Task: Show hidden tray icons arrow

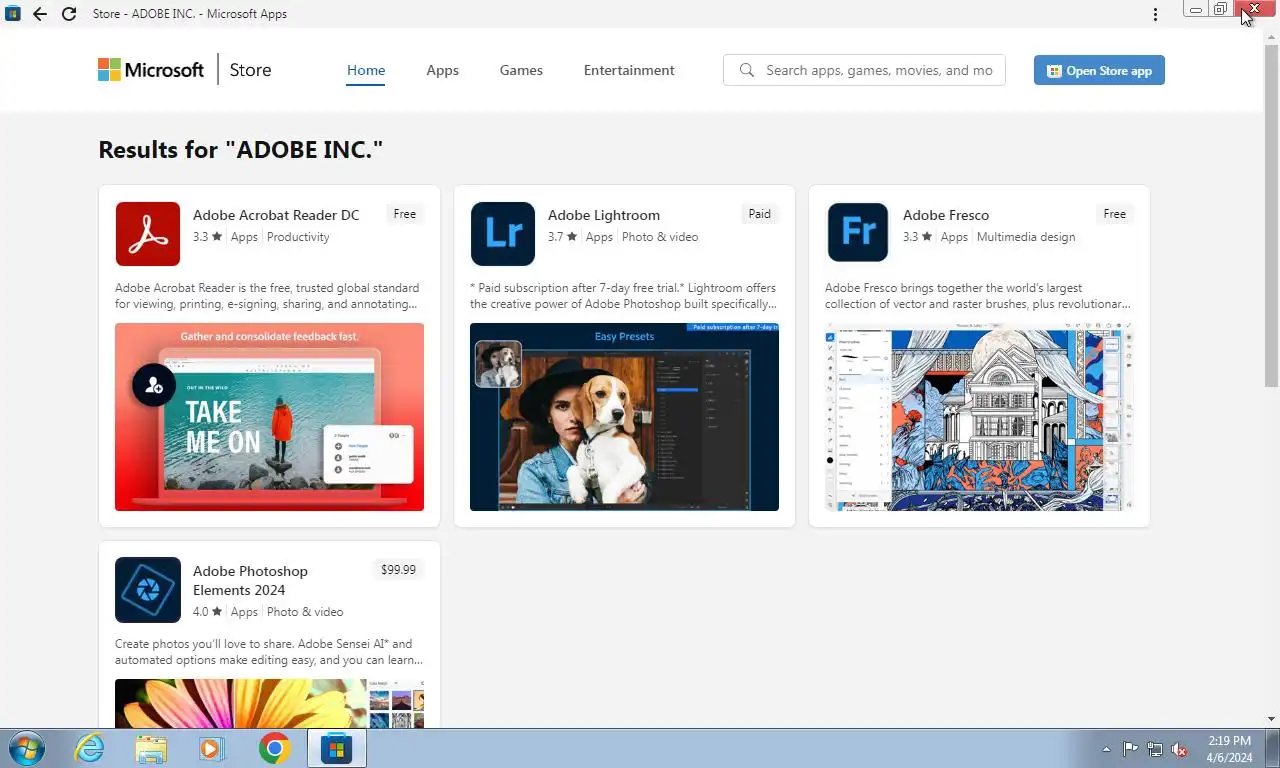Action: [1106, 749]
